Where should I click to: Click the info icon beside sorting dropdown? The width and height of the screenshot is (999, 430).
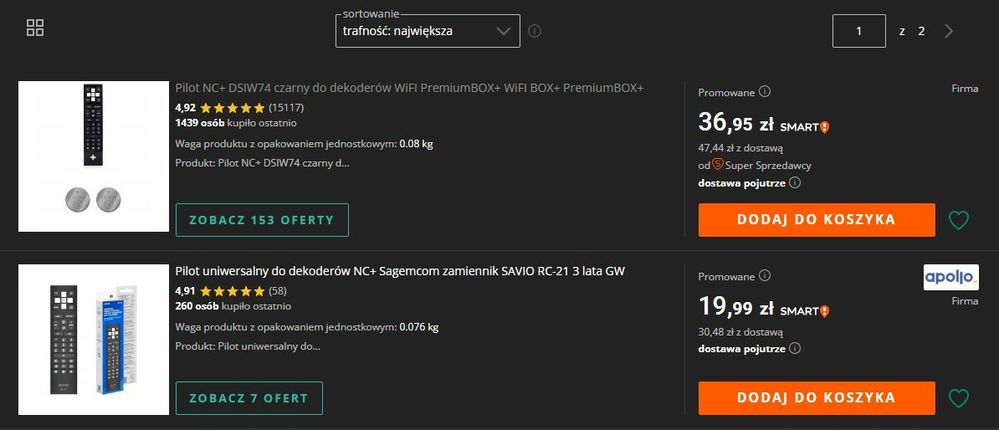(535, 31)
